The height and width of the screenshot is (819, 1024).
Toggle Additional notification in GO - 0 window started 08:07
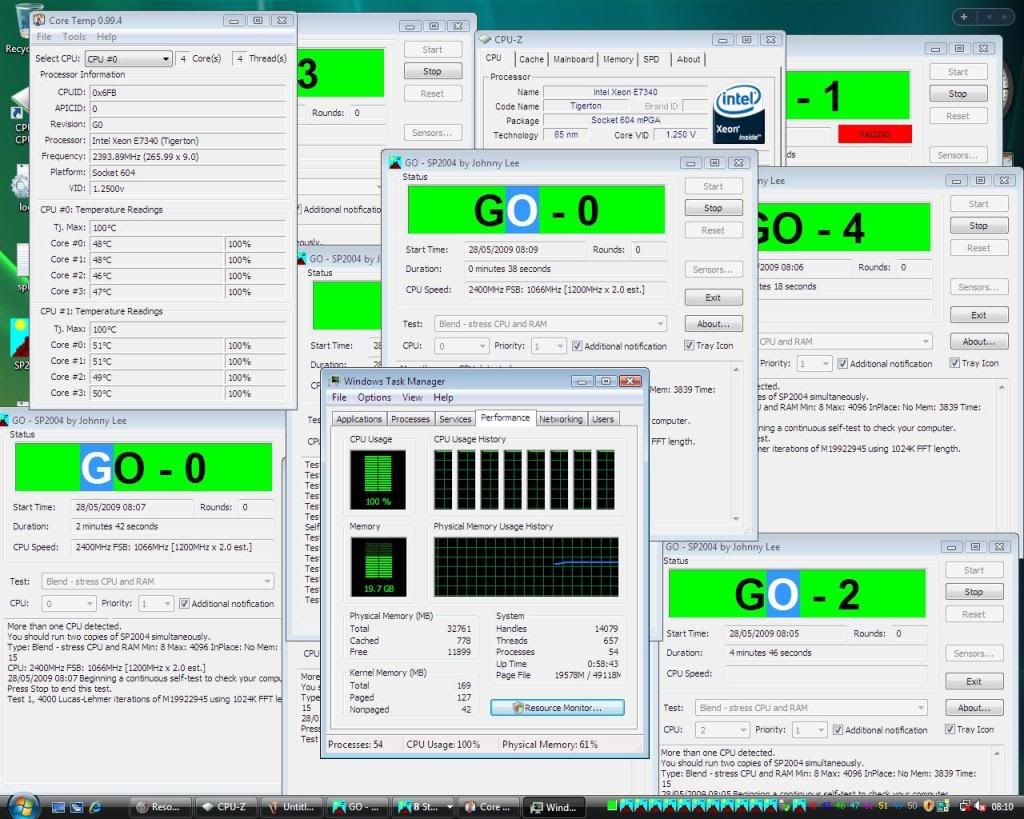pyautogui.click(x=184, y=603)
